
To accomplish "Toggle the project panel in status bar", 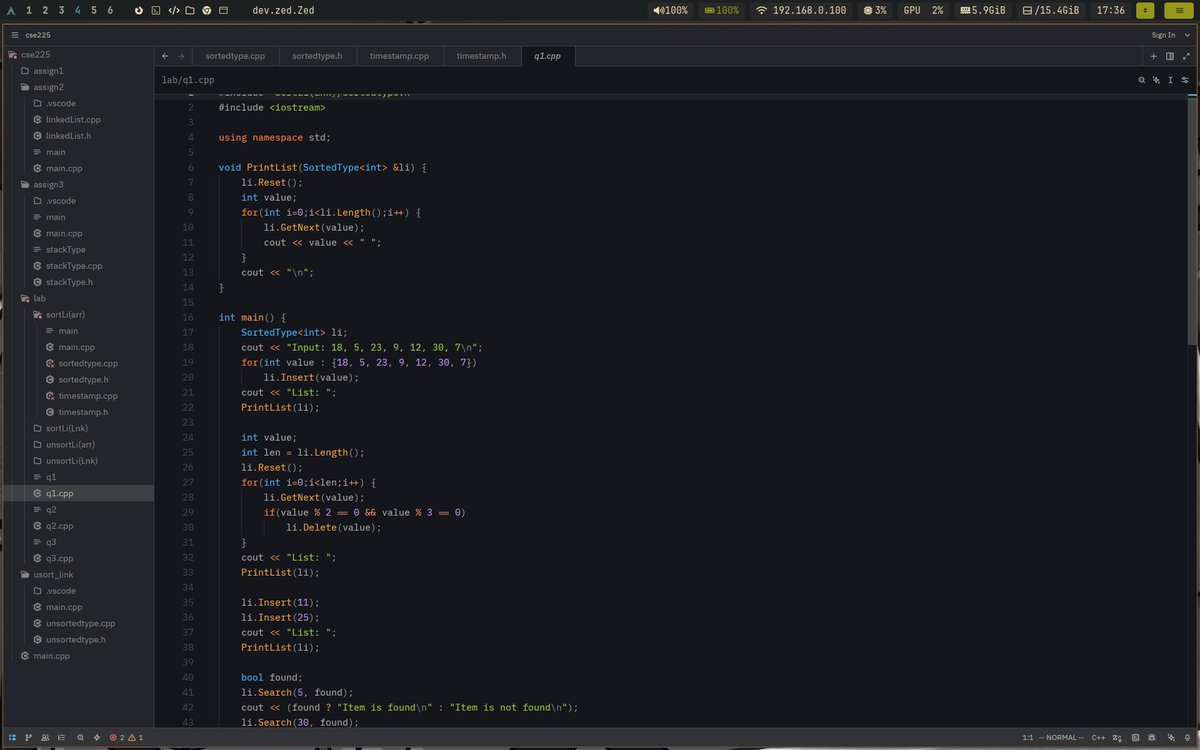I will click(x=12, y=737).
